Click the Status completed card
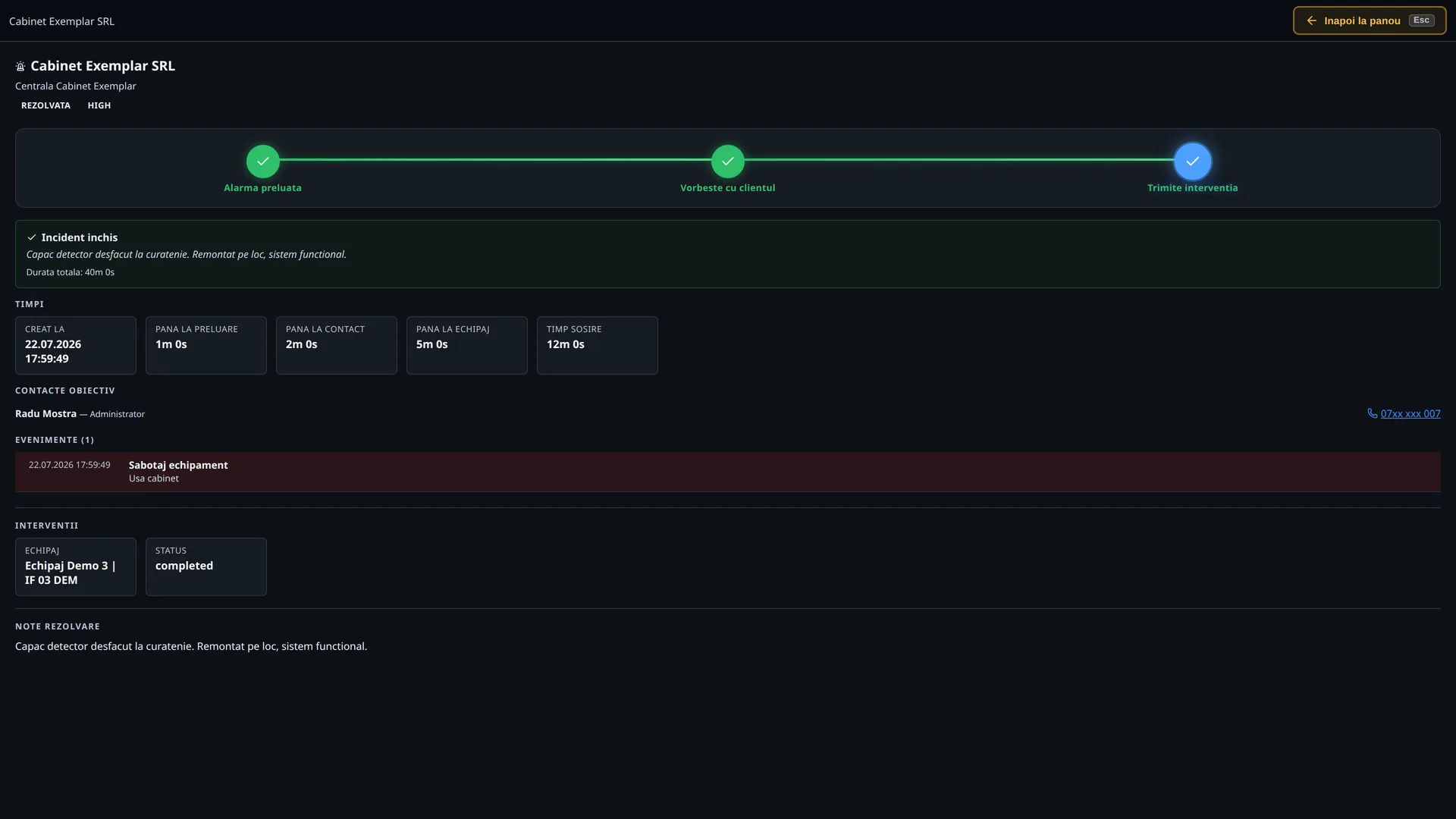The height and width of the screenshot is (819, 1456). [x=206, y=566]
